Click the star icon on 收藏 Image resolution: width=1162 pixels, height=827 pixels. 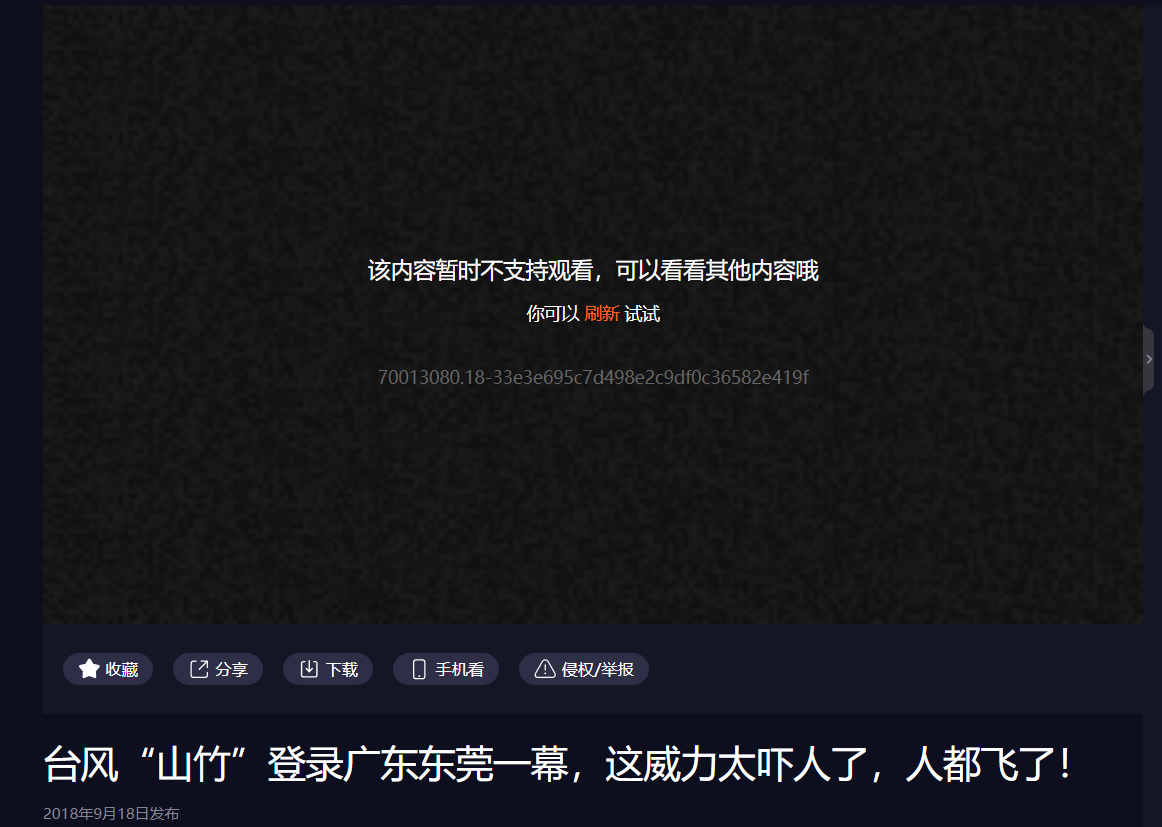coord(89,669)
